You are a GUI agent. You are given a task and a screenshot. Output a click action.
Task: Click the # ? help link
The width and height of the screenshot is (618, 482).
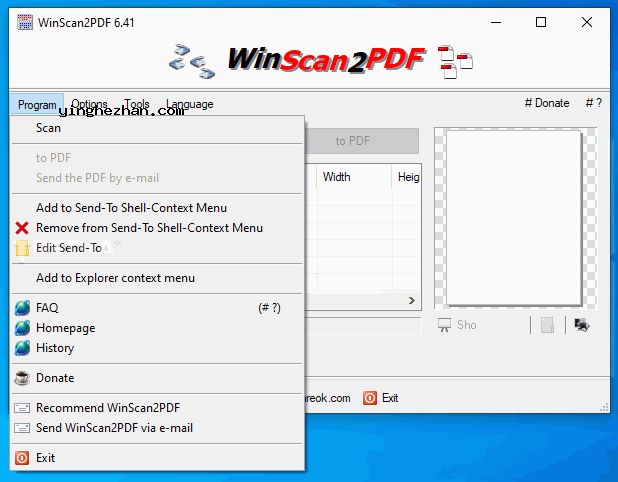point(594,103)
